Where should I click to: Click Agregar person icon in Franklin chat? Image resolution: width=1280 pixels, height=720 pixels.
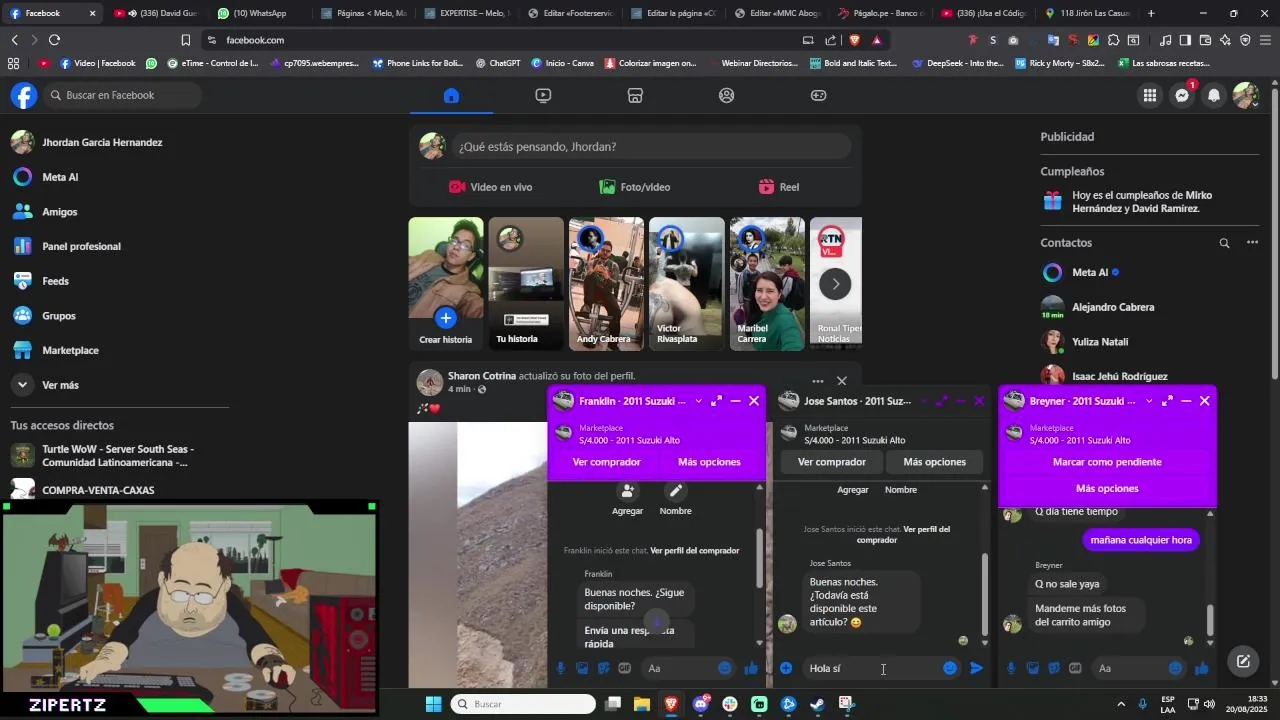coord(628,491)
